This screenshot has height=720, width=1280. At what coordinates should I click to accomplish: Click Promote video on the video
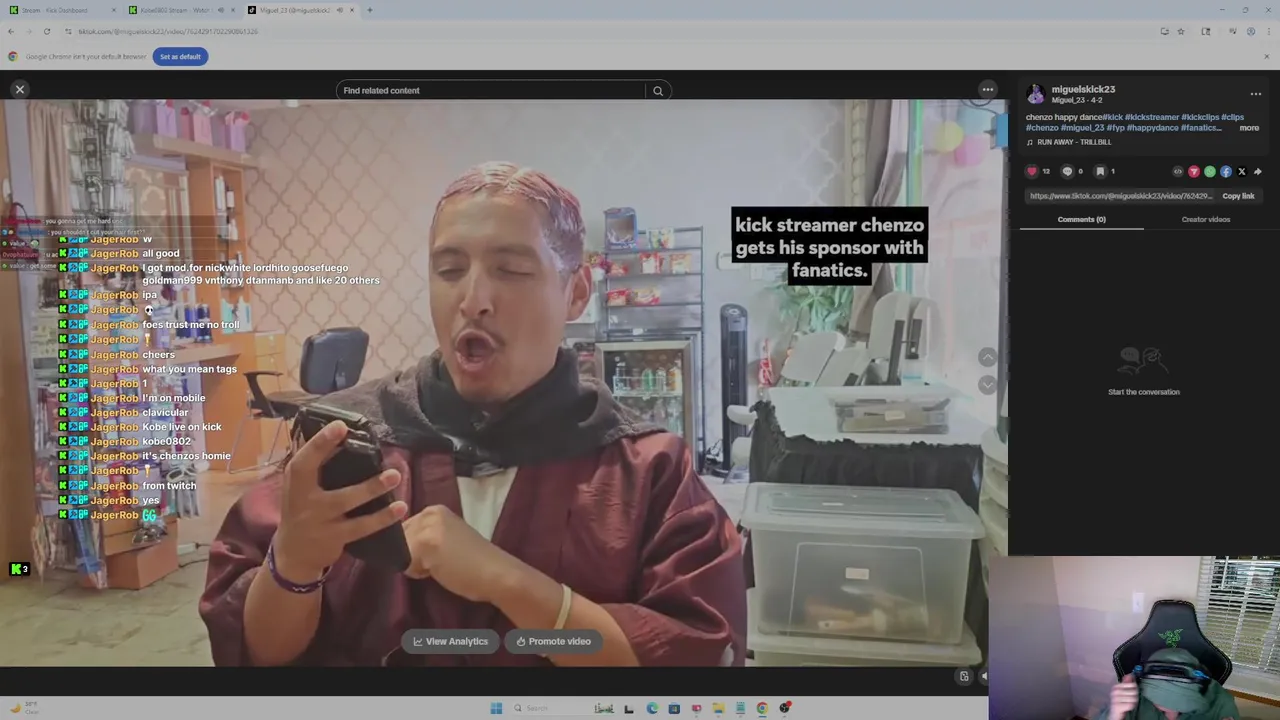coord(554,641)
